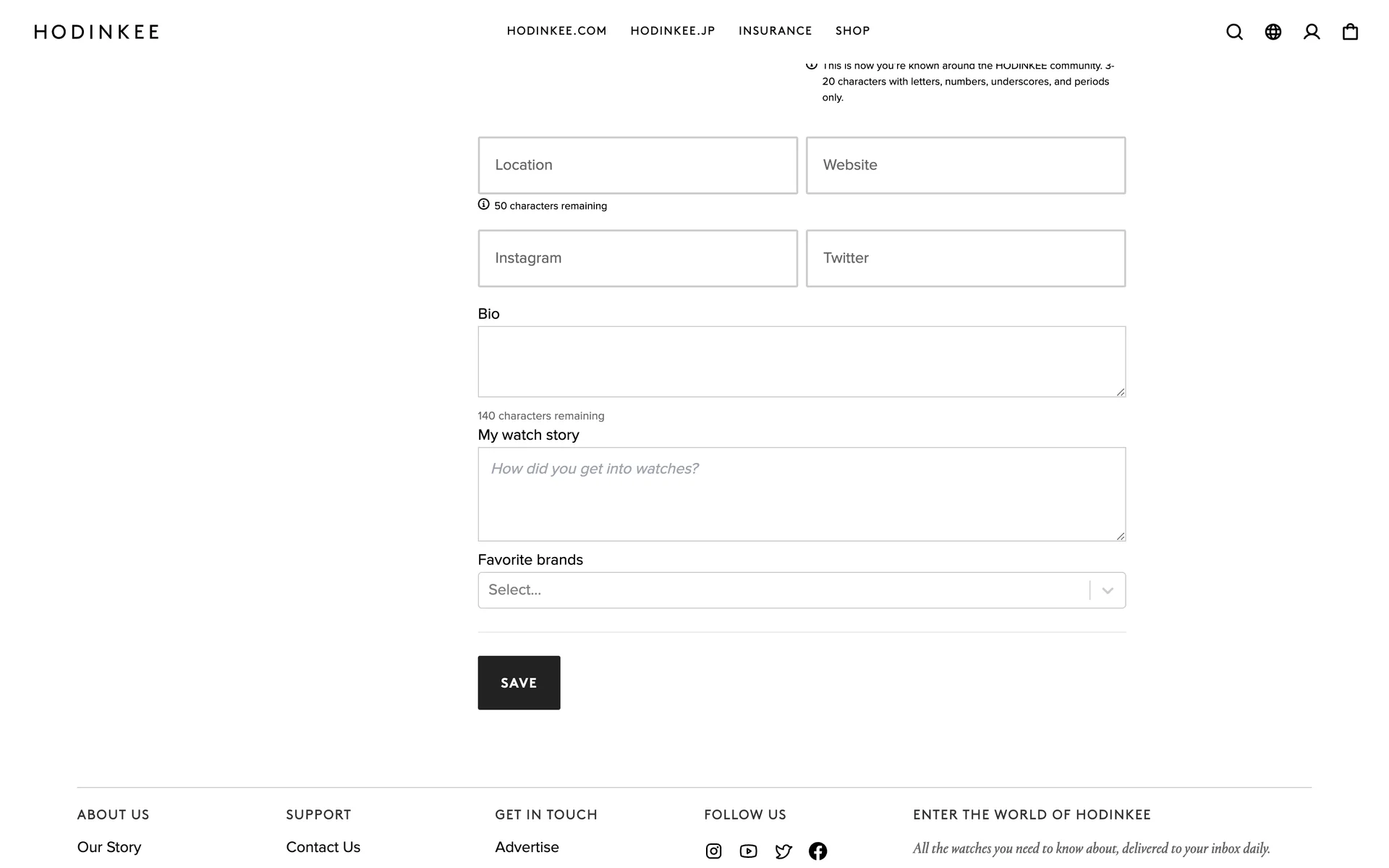Select the INSURANCE menu item
The image size is (1389, 868).
(775, 31)
